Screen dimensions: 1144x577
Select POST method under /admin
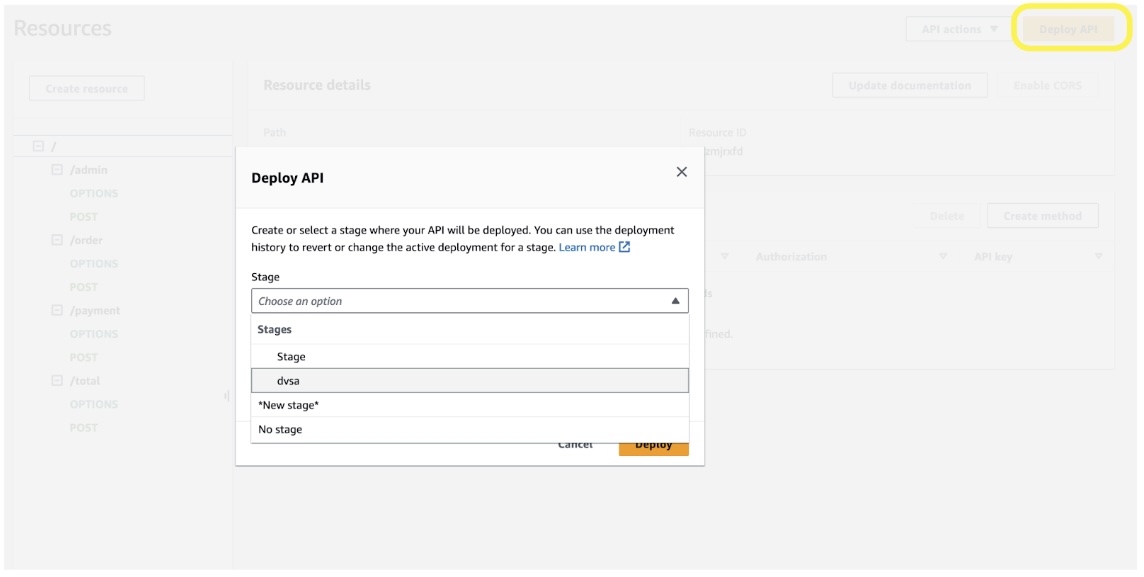84,217
